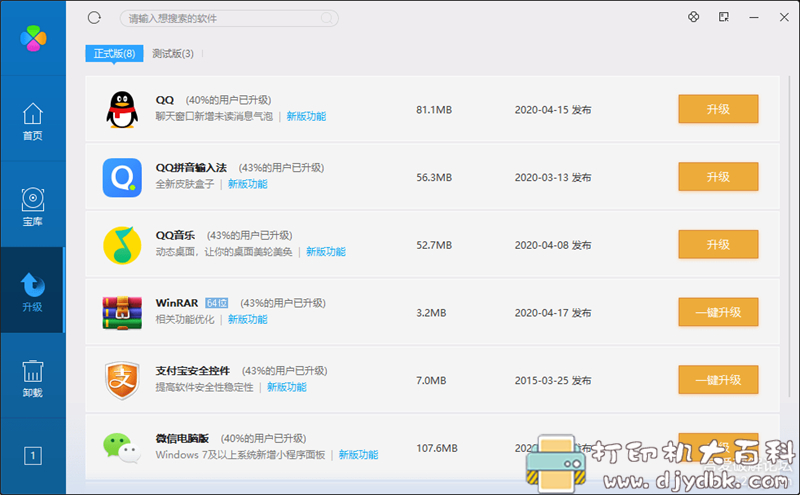The image size is (800, 495).
Task: Click the 相关功能优化 description
Action: coord(185,319)
